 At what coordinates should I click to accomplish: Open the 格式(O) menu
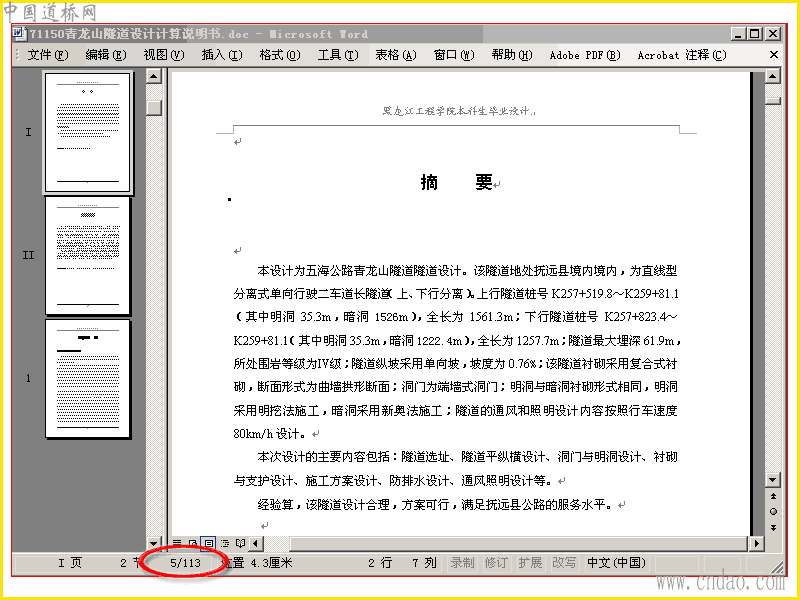(x=280, y=55)
